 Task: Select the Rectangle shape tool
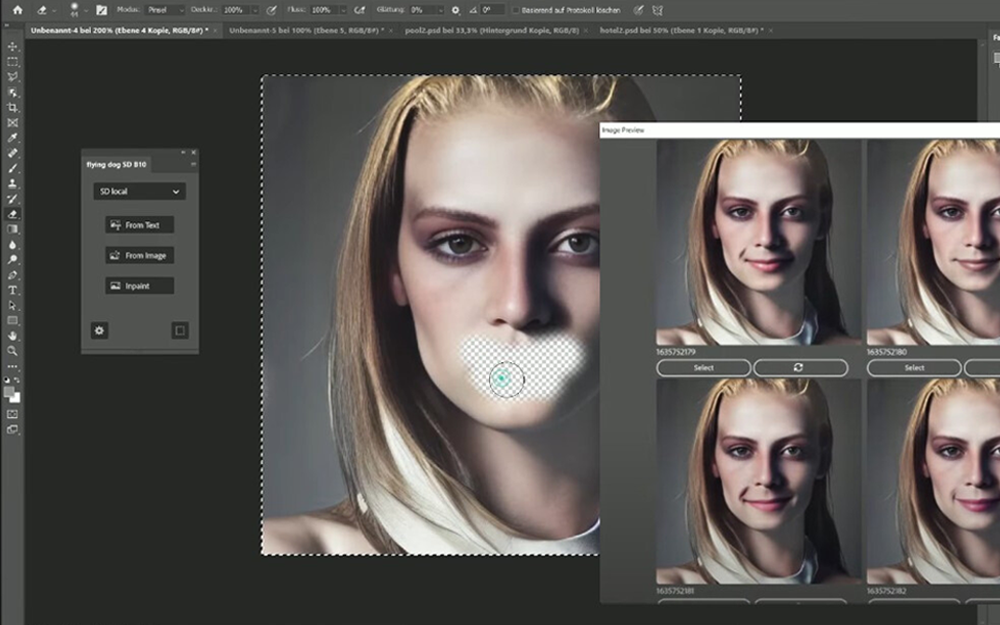(12, 321)
